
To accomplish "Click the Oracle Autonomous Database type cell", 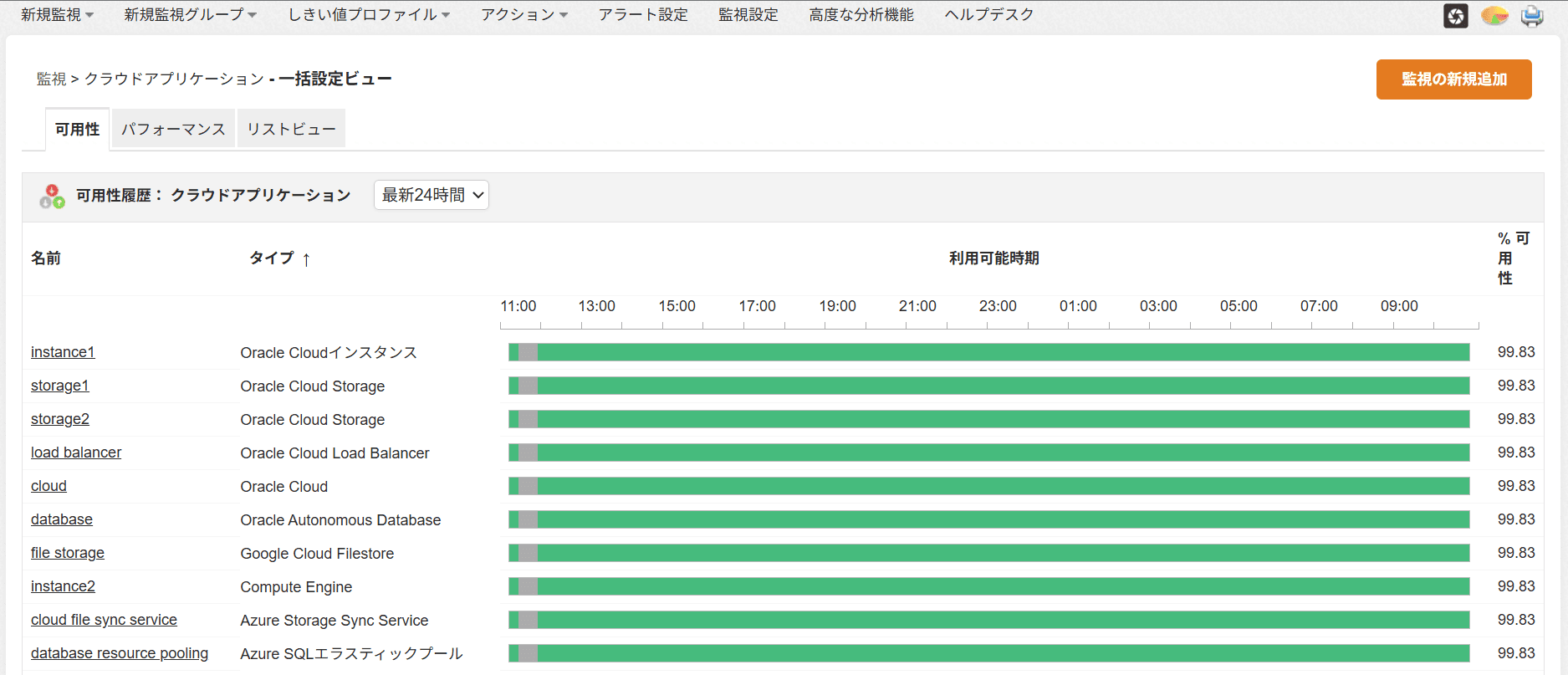I will click(340, 519).
